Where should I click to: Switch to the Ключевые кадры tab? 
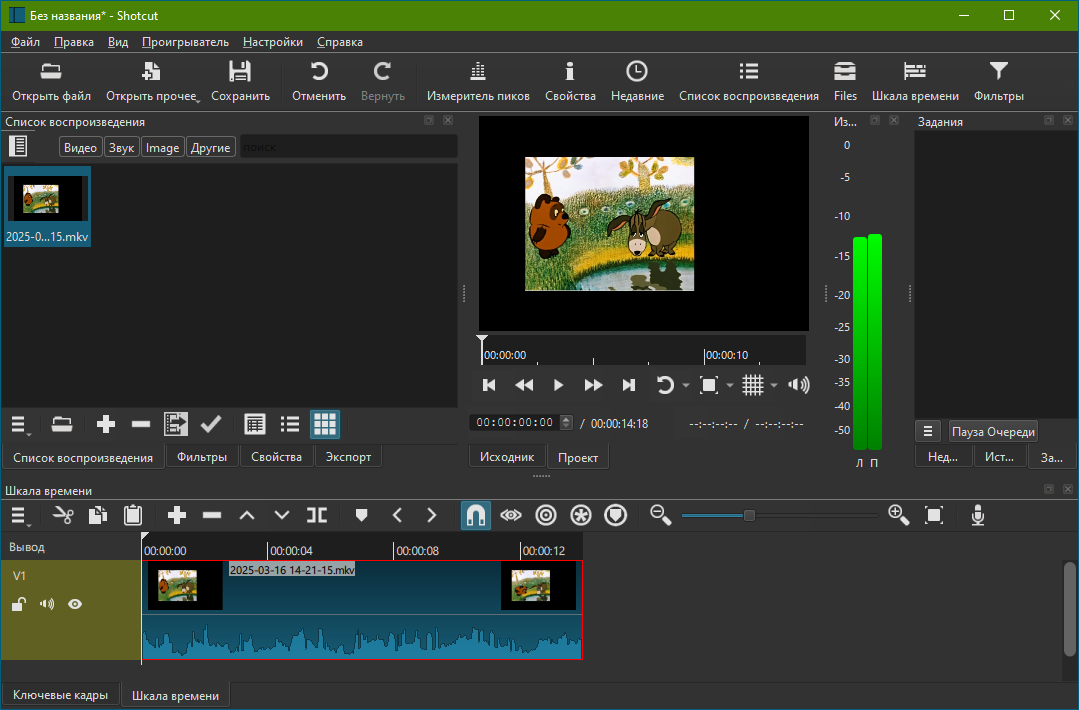[x=61, y=695]
